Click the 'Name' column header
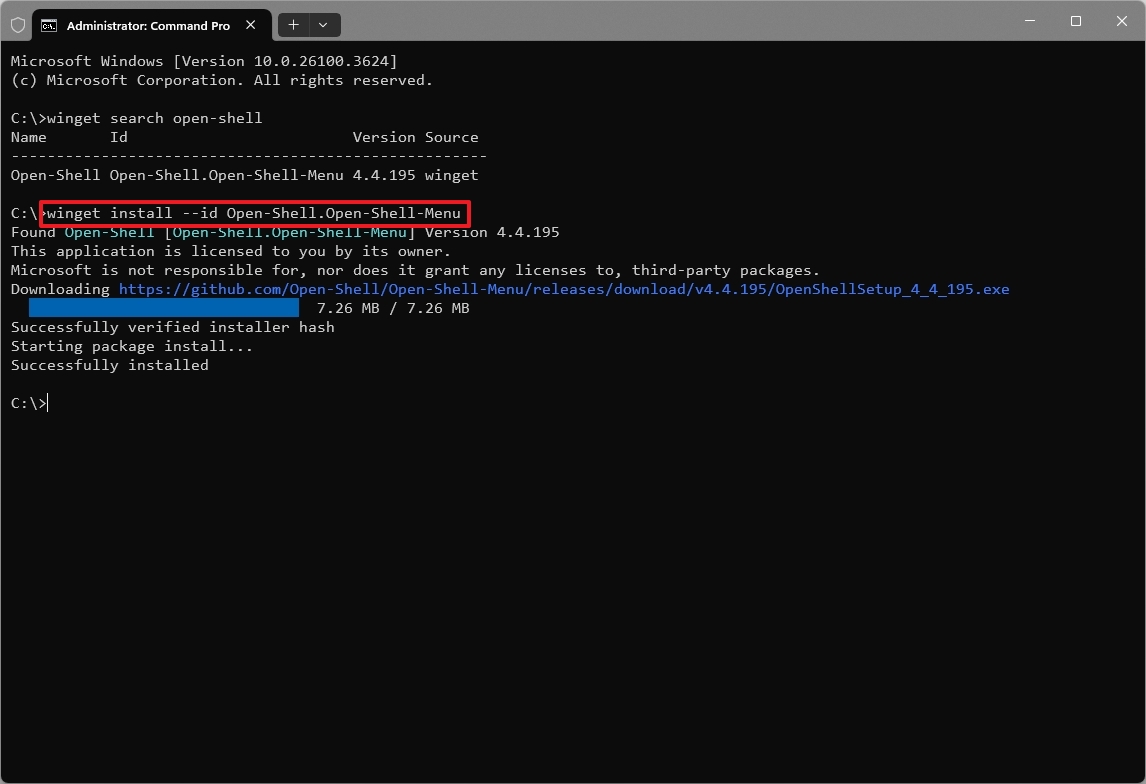This screenshot has height=784, width=1146. pos(29,137)
